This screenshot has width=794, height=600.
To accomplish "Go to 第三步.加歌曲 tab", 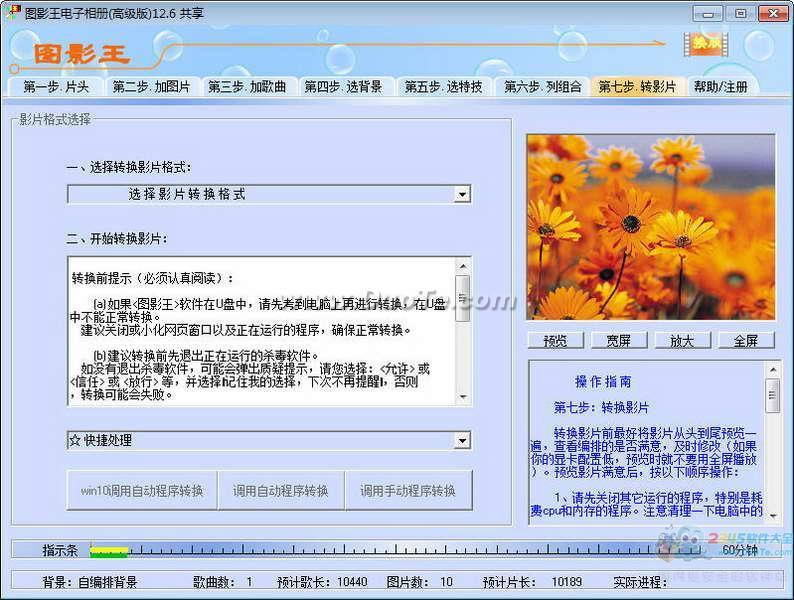I will tap(248, 87).
